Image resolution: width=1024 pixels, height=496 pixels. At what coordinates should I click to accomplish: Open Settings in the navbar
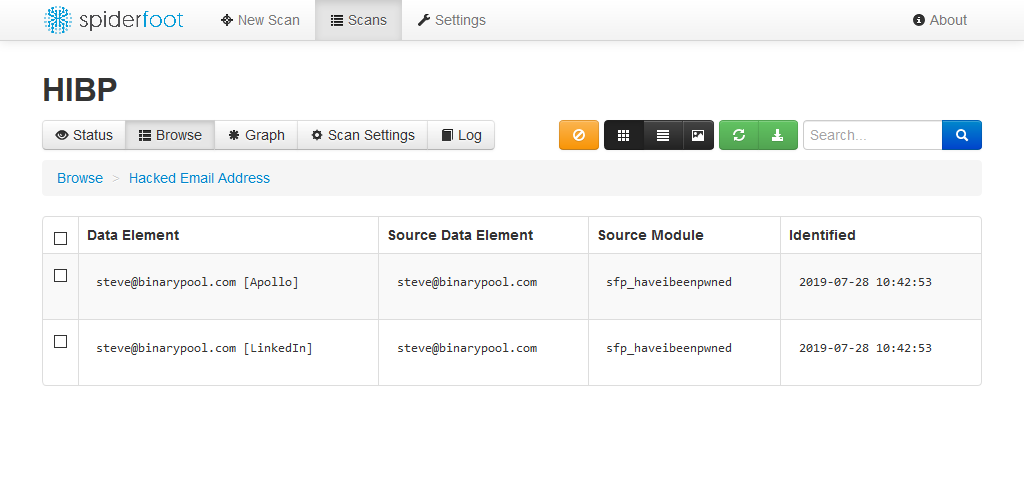click(x=451, y=20)
